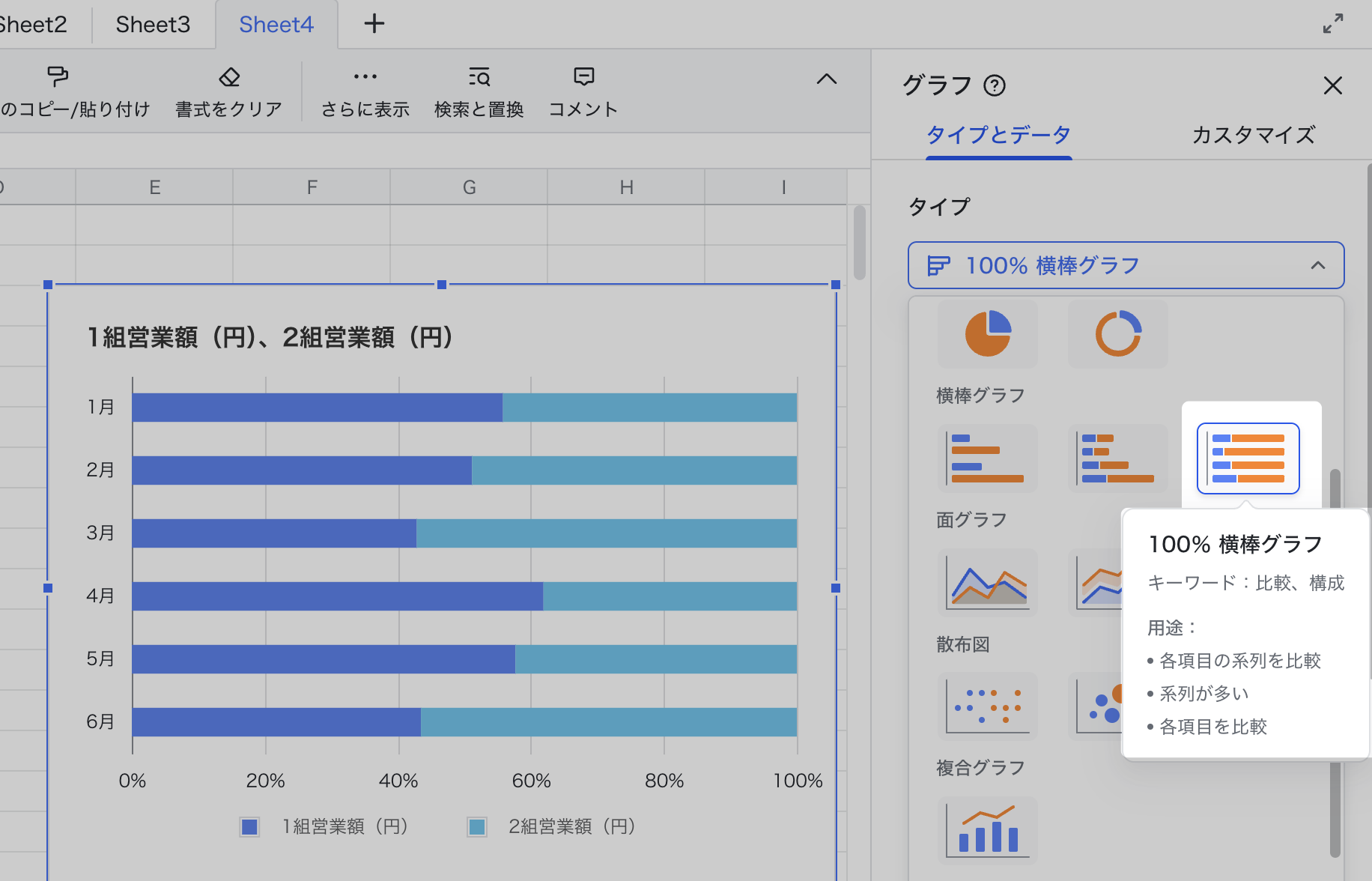
Task: Pick the 100% horizontal bar chart icon
Action: [1248, 458]
